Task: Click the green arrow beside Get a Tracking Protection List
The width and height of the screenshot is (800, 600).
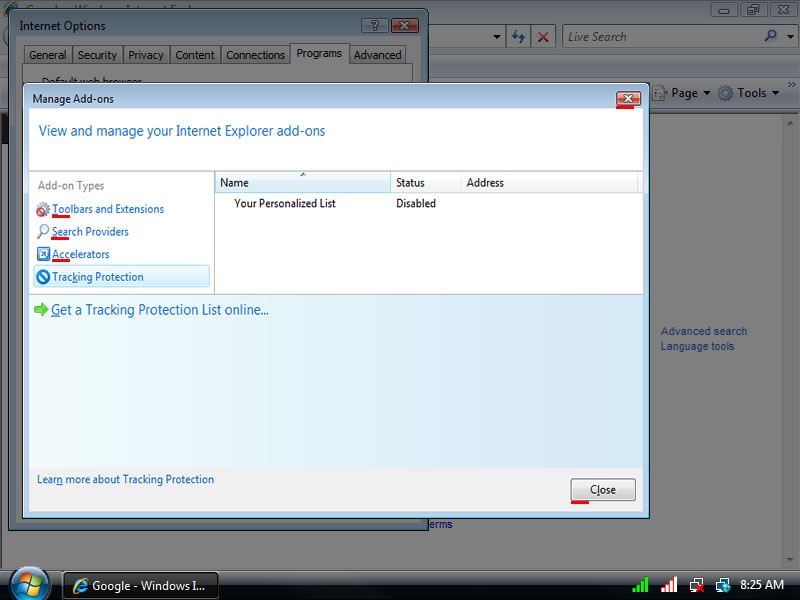Action: click(41, 310)
